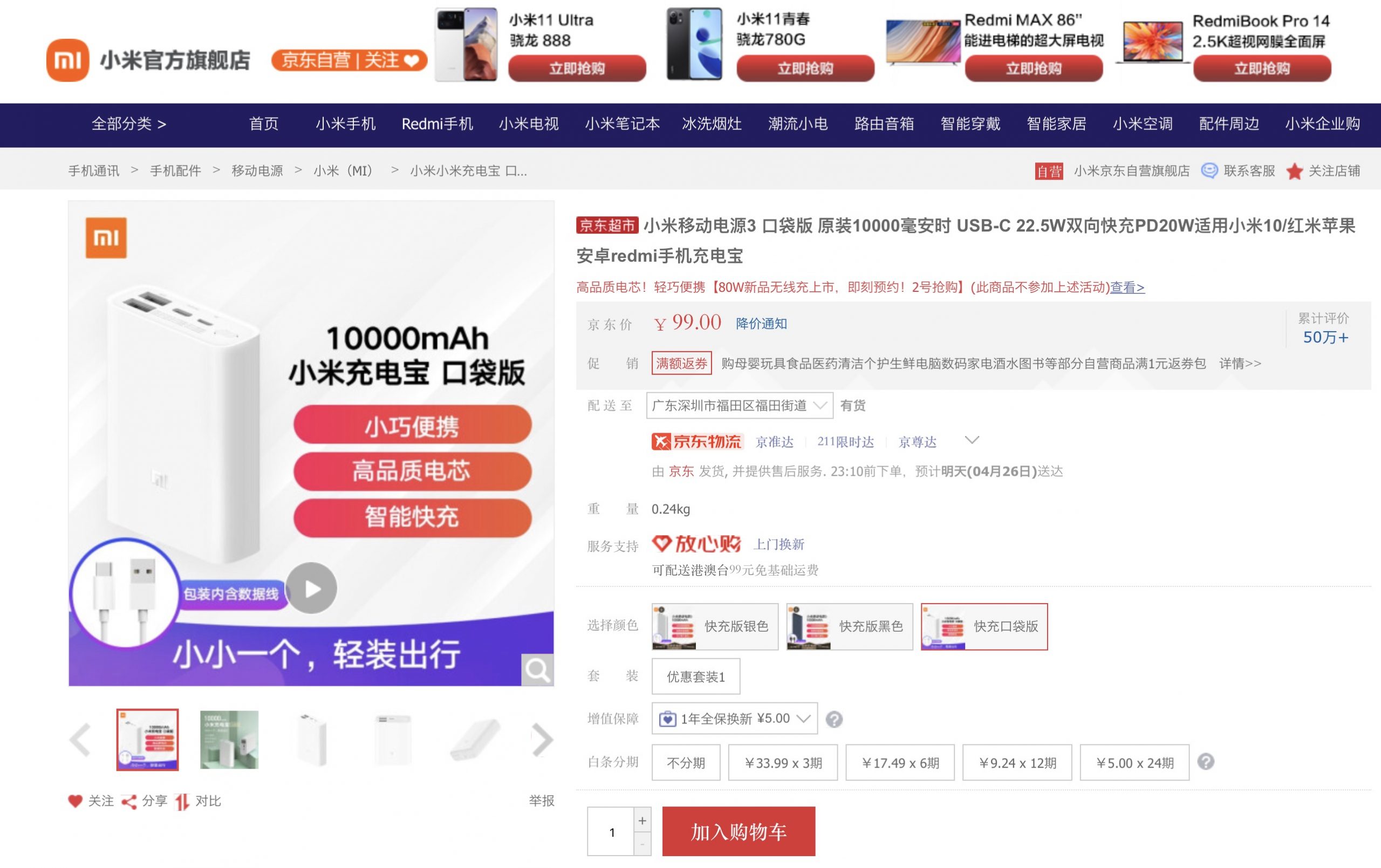Click help icon next to 增值保障 dropdown
This screenshot has width=1381, height=868.
834,719
